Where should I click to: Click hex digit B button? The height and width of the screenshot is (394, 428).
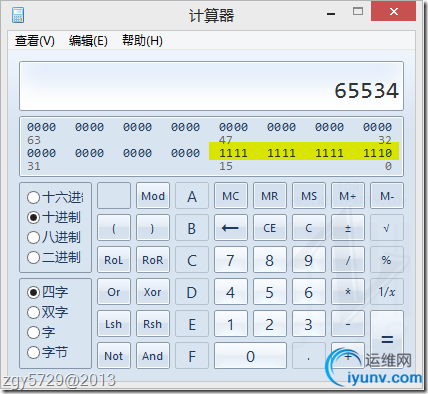pos(192,228)
